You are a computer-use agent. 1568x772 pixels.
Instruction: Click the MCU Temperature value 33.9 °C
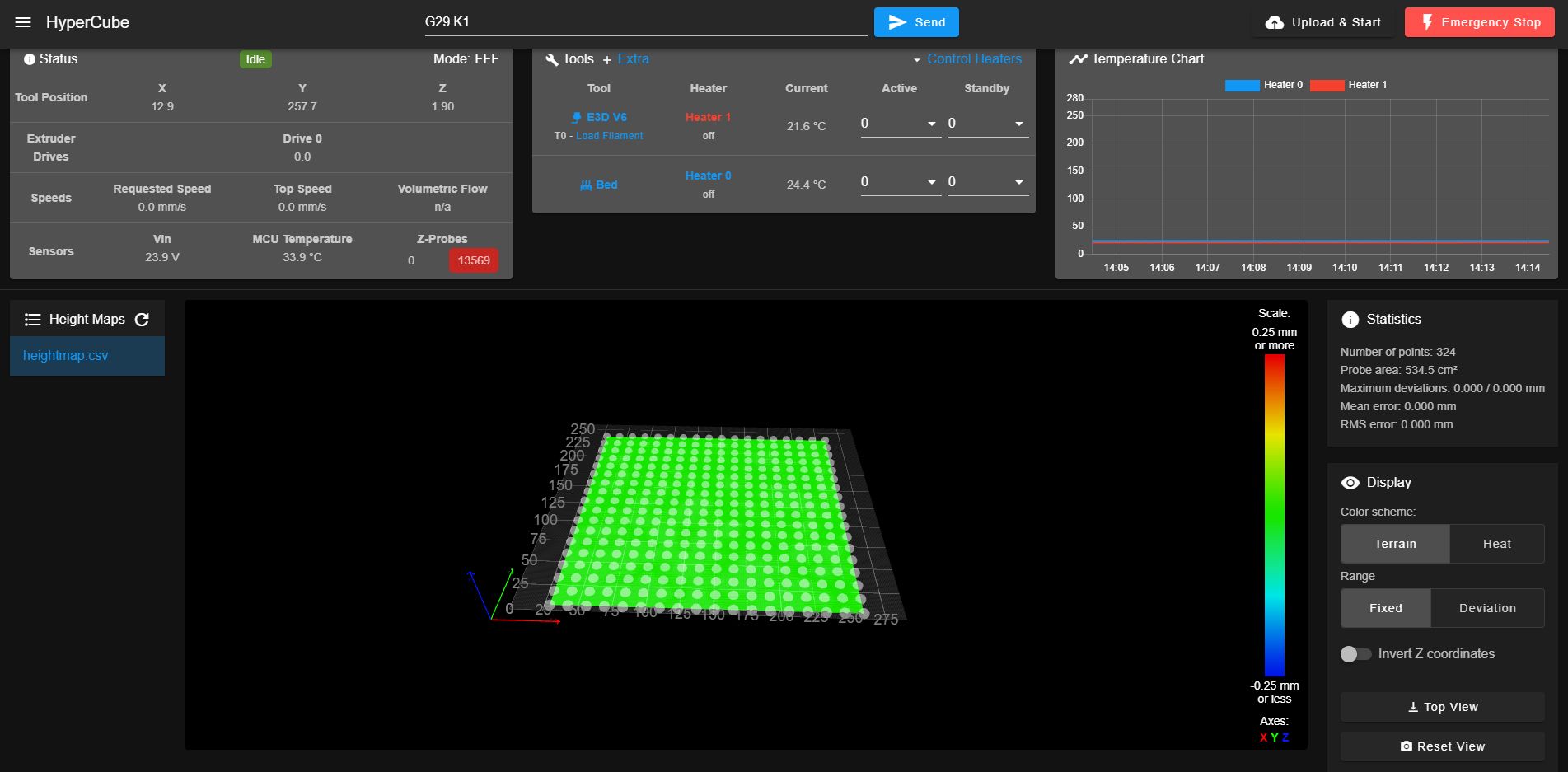[x=302, y=257]
